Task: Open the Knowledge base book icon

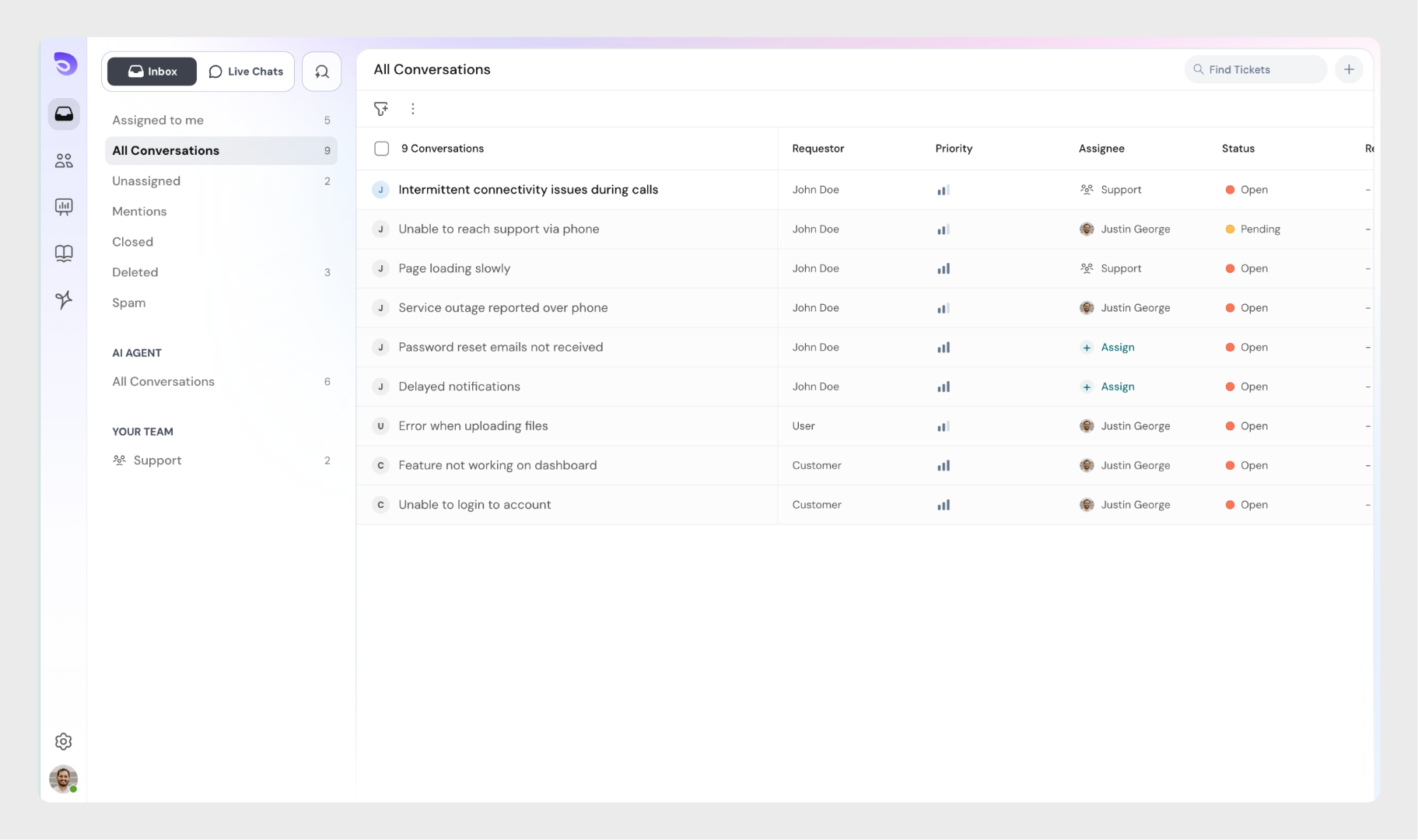Action: (64, 254)
